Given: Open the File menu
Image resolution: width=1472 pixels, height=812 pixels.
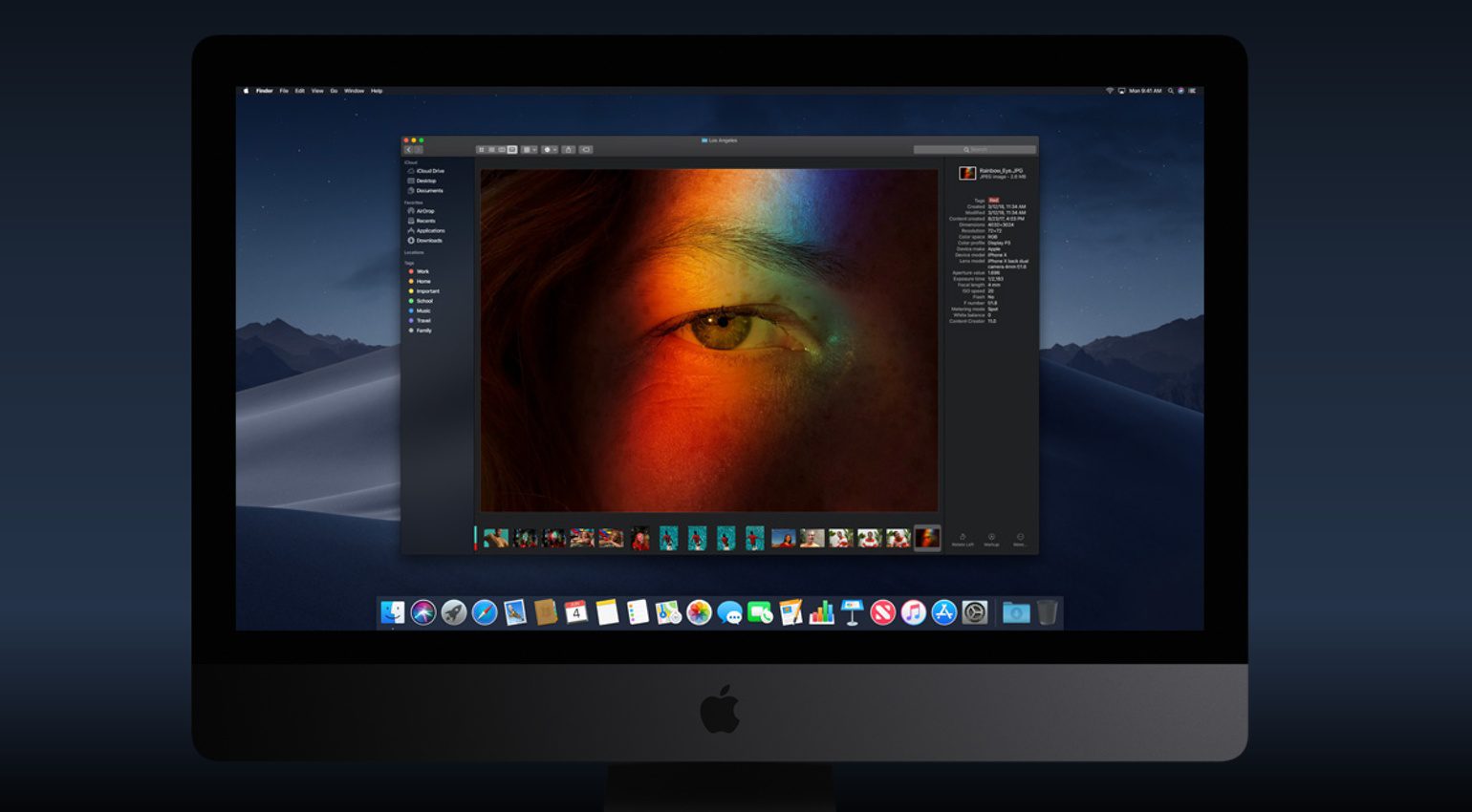Looking at the screenshot, I should (x=284, y=91).
